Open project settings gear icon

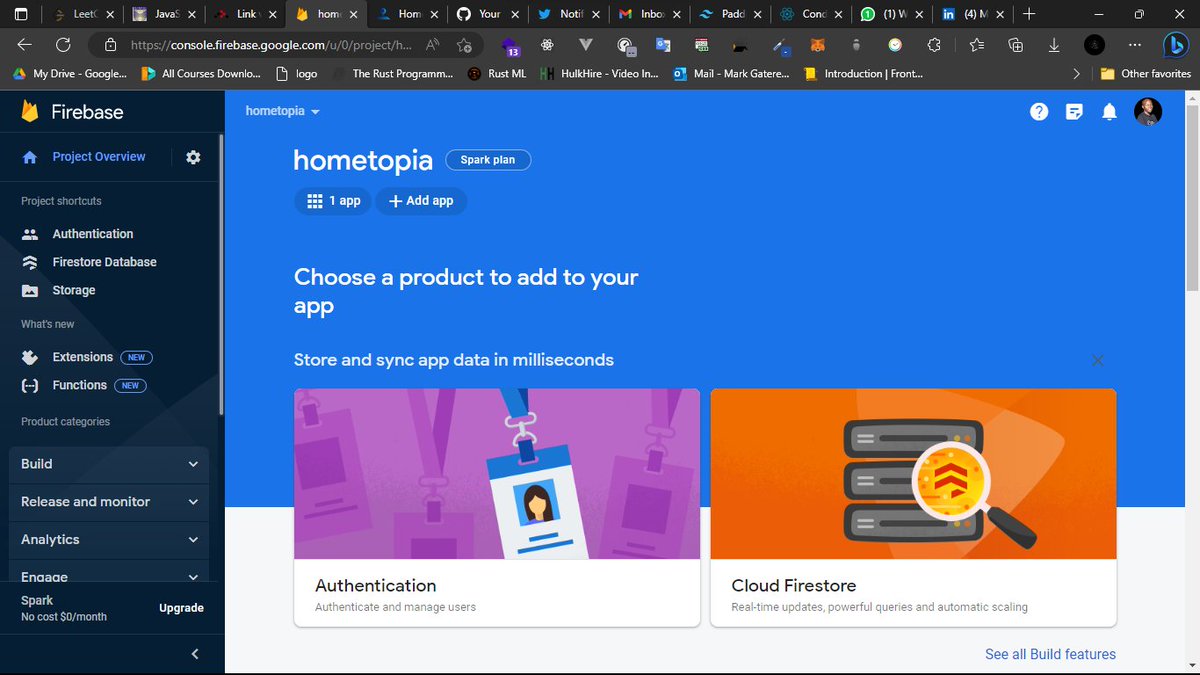pyautogui.click(x=193, y=157)
